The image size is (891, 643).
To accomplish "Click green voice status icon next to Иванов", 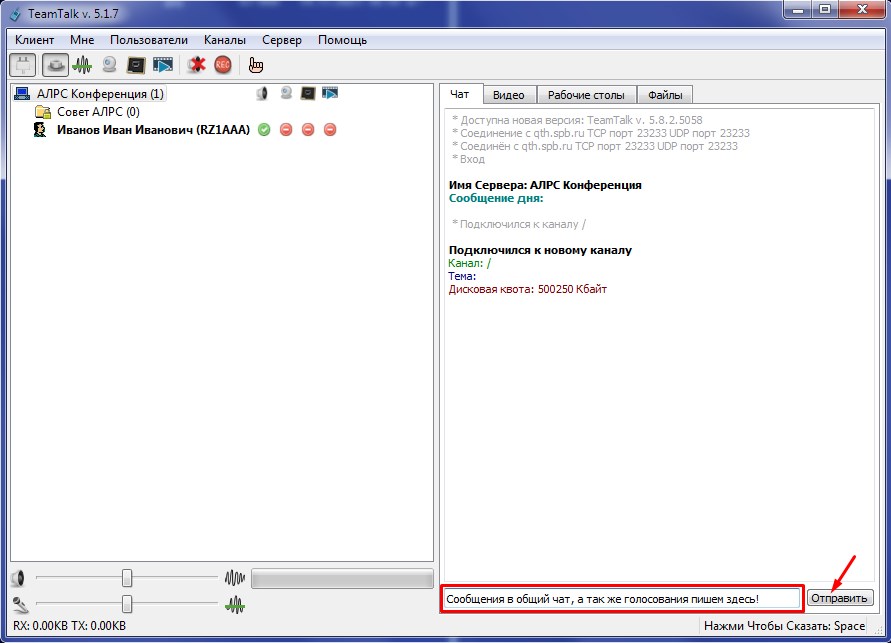I will coord(264,130).
